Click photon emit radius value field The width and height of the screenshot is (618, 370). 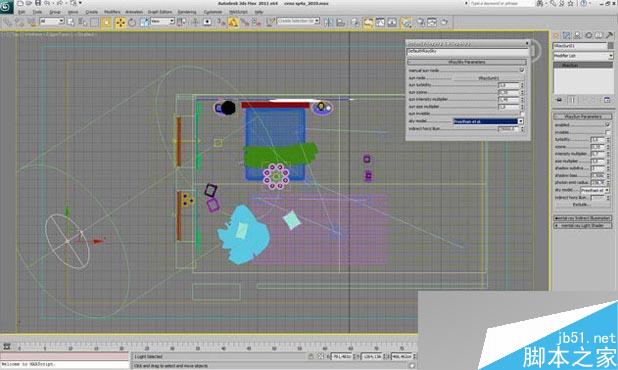click(x=597, y=183)
